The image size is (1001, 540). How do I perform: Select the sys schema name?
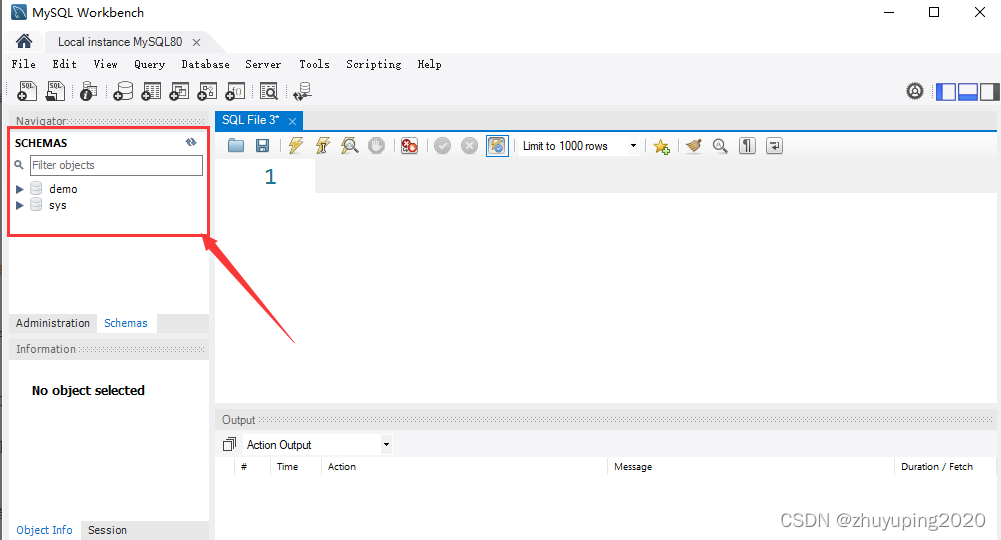click(57, 205)
